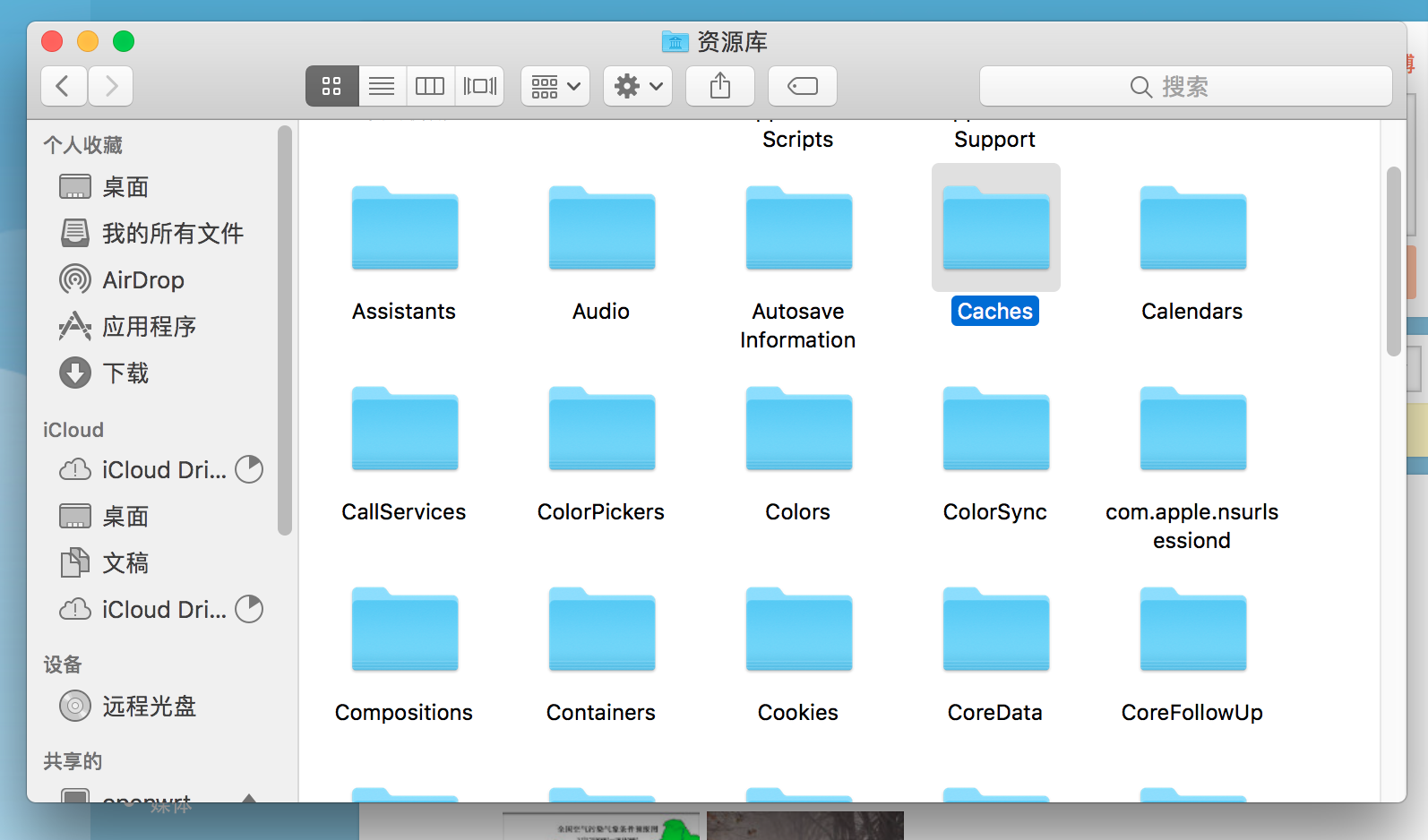Viewport: 1428px width, 840px height.
Task: Select the Audio folder icon
Action: point(602,227)
